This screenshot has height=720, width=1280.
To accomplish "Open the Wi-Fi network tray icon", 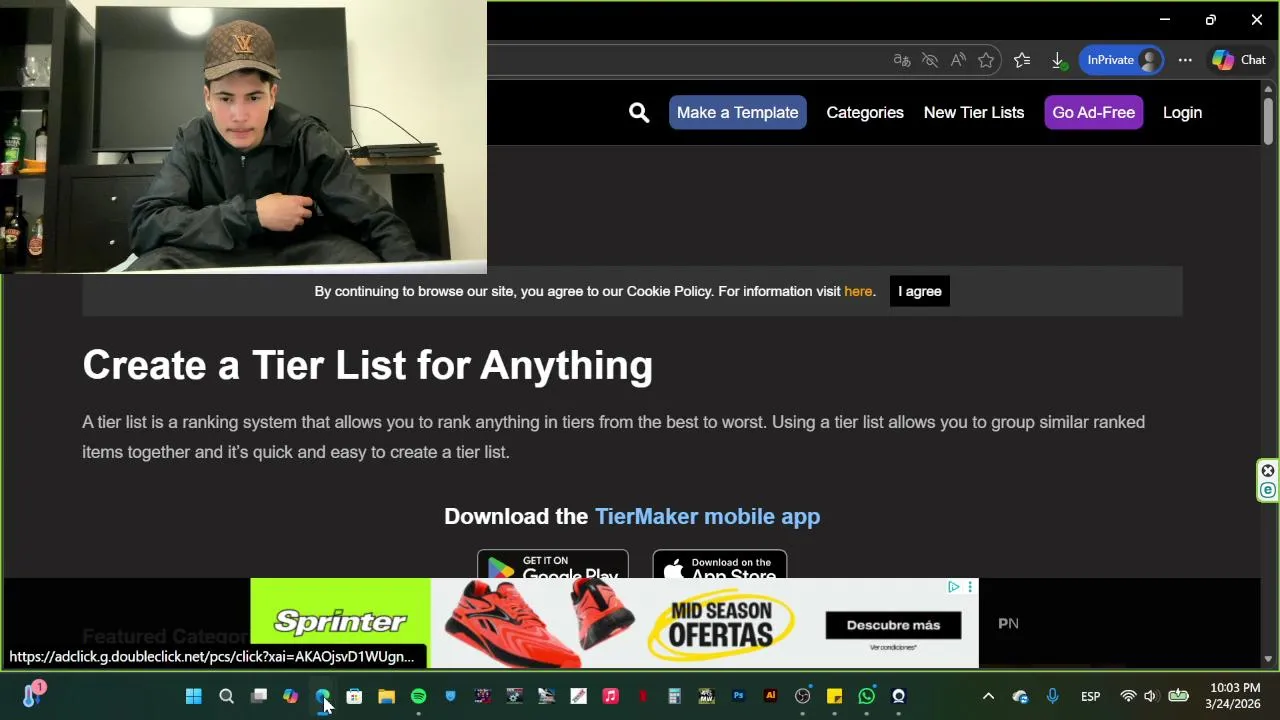I will tap(1128, 696).
